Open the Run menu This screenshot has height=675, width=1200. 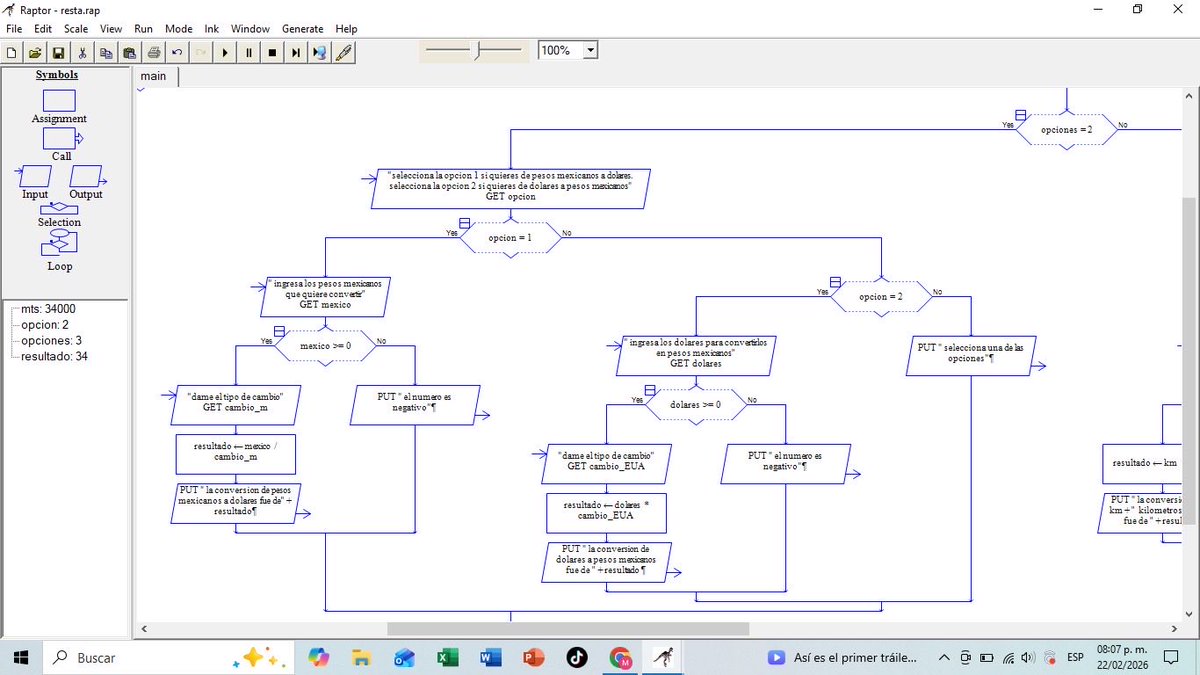(144, 29)
